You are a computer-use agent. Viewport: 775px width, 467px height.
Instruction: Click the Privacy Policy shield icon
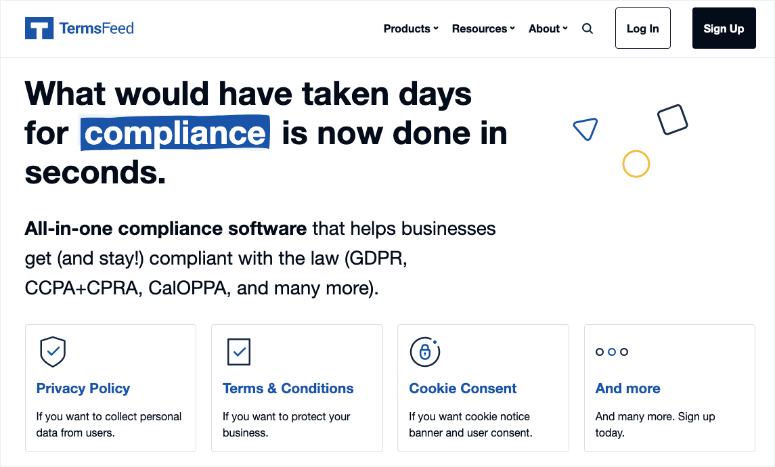(x=53, y=352)
